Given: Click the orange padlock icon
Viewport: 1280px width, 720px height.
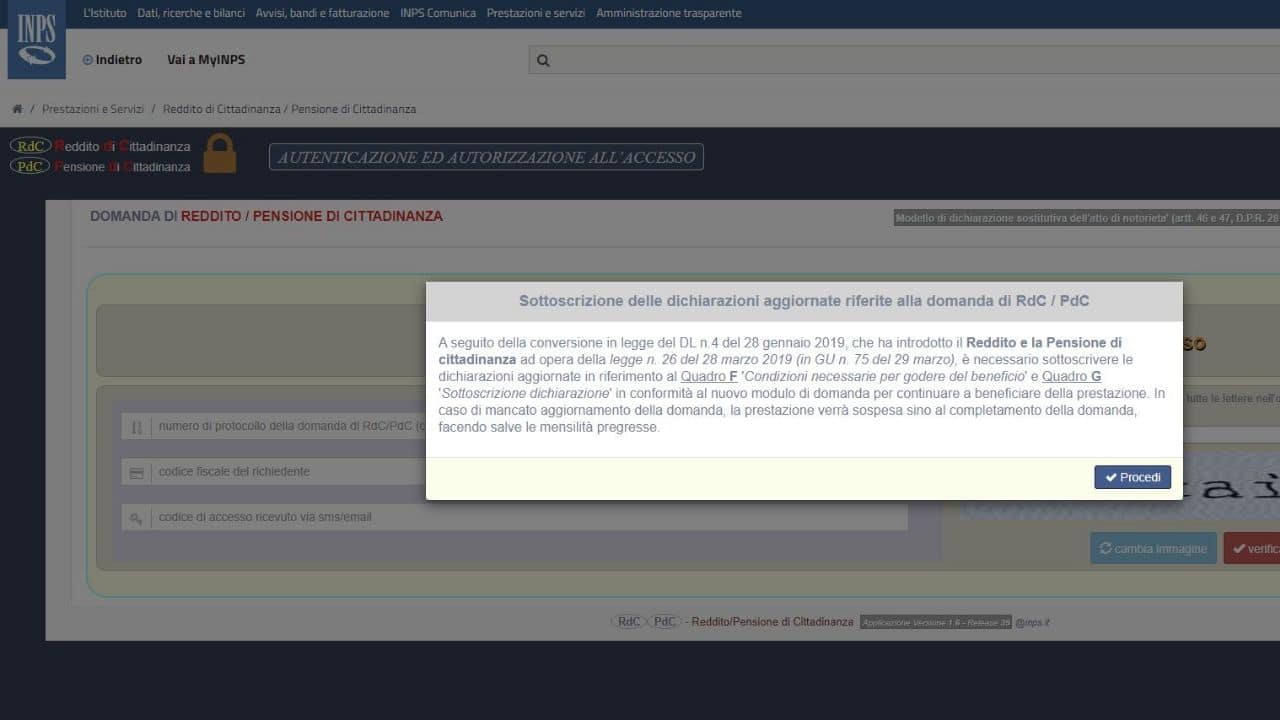Looking at the screenshot, I should coord(220,154).
